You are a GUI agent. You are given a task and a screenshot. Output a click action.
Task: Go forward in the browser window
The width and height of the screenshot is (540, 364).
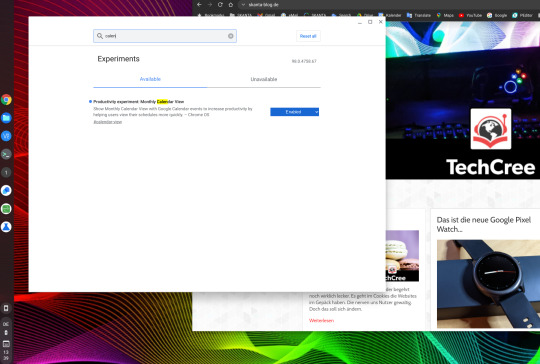point(209,4)
